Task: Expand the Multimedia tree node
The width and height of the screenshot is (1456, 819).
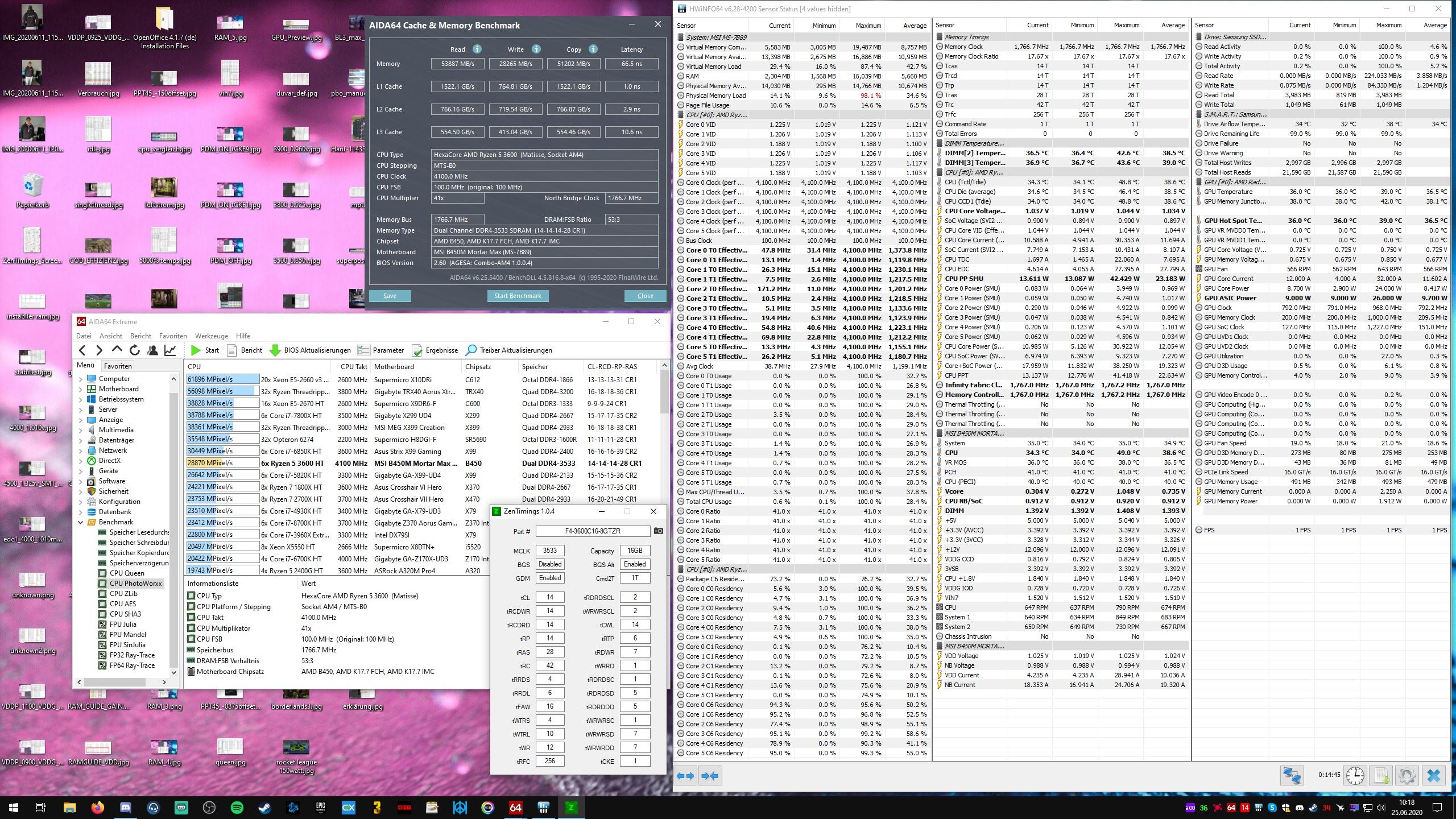Action: coord(81,430)
